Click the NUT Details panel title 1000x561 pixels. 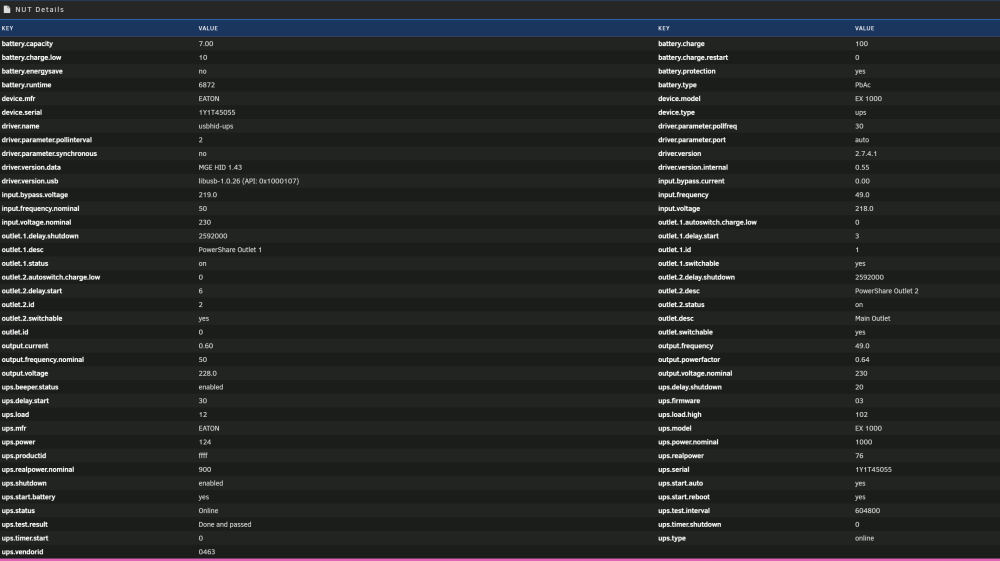[40, 10]
